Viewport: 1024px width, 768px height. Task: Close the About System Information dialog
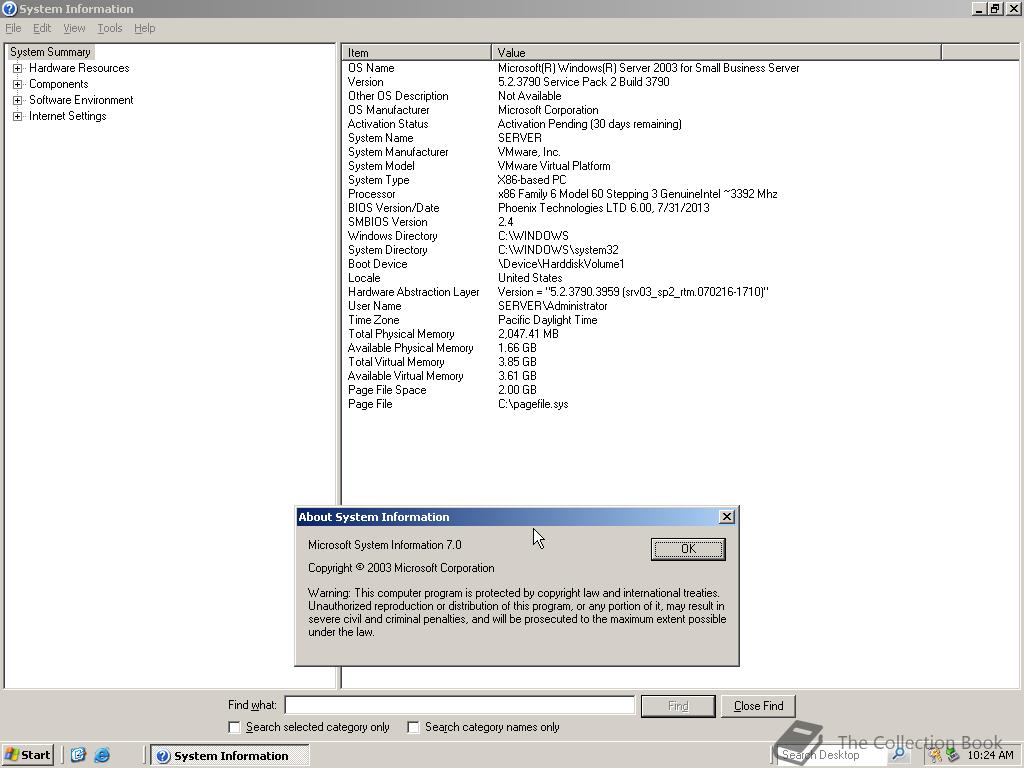(726, 517)
